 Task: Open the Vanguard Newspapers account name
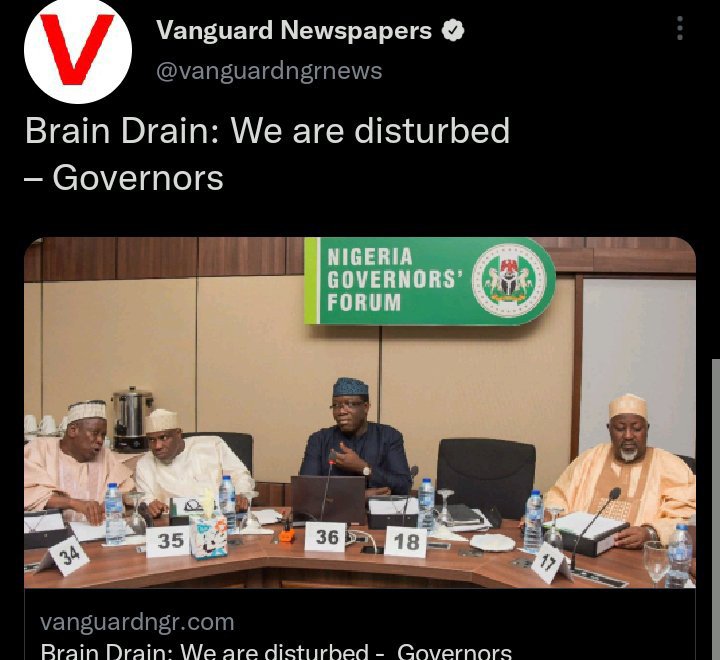pos(294,30)
